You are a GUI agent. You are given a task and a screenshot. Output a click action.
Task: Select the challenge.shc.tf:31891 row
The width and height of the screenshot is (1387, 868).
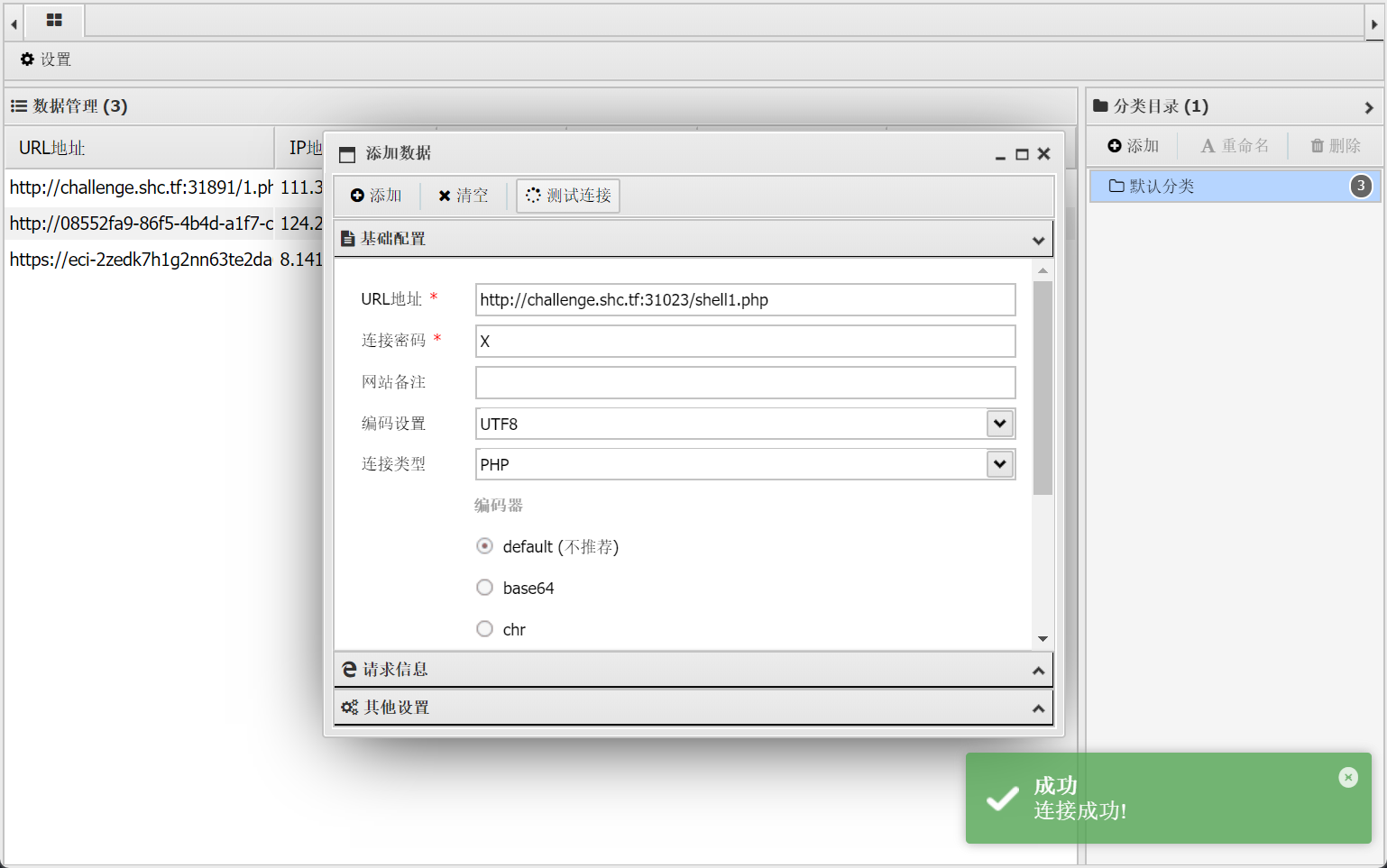[x=164, y=187]
